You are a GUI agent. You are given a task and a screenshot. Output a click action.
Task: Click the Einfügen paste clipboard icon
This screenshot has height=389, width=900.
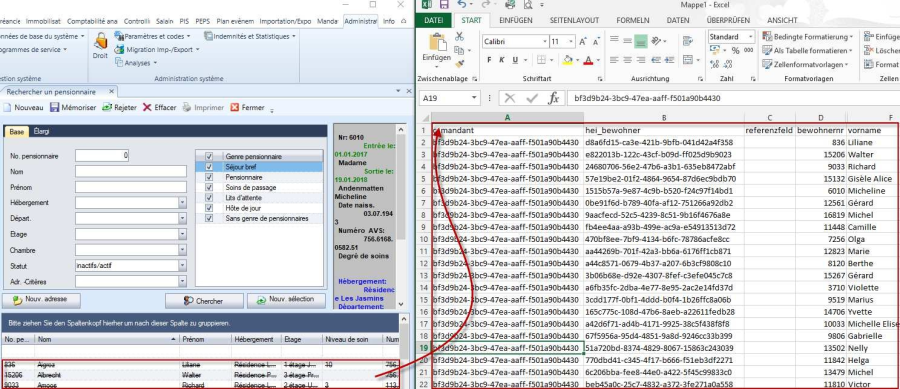[437, 42]
